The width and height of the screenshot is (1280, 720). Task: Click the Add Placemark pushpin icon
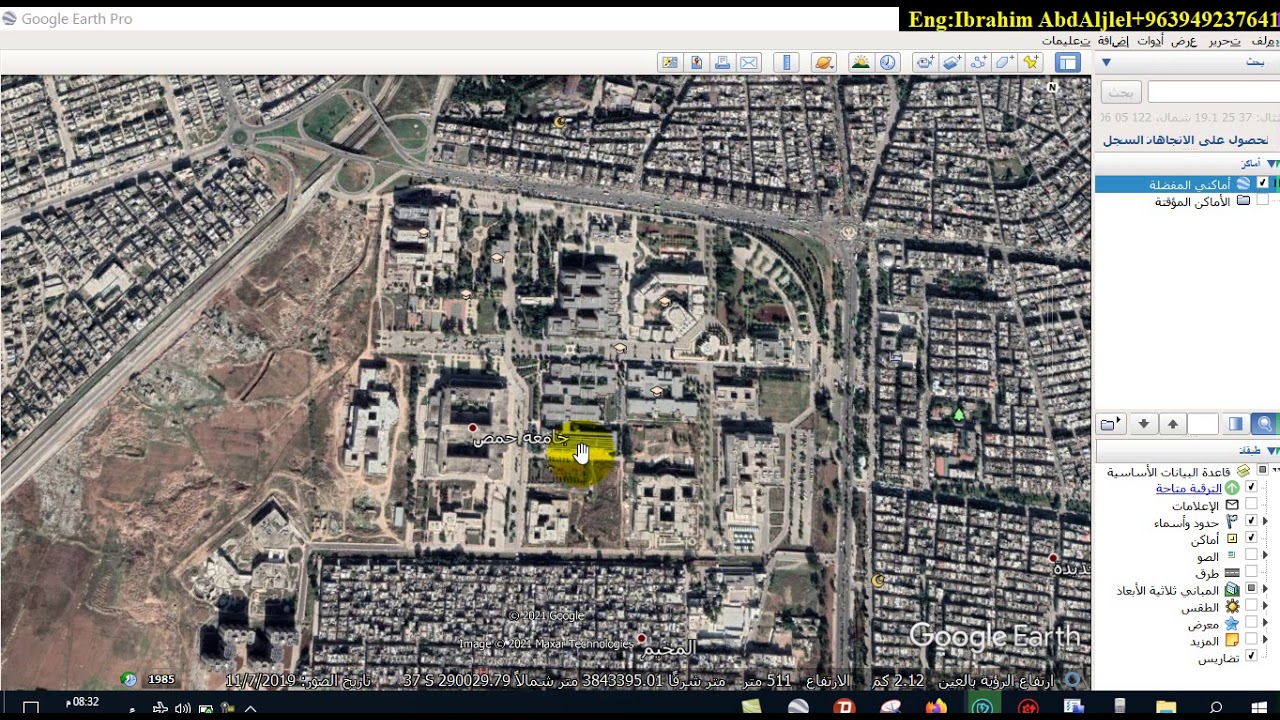coord(1032,62)
